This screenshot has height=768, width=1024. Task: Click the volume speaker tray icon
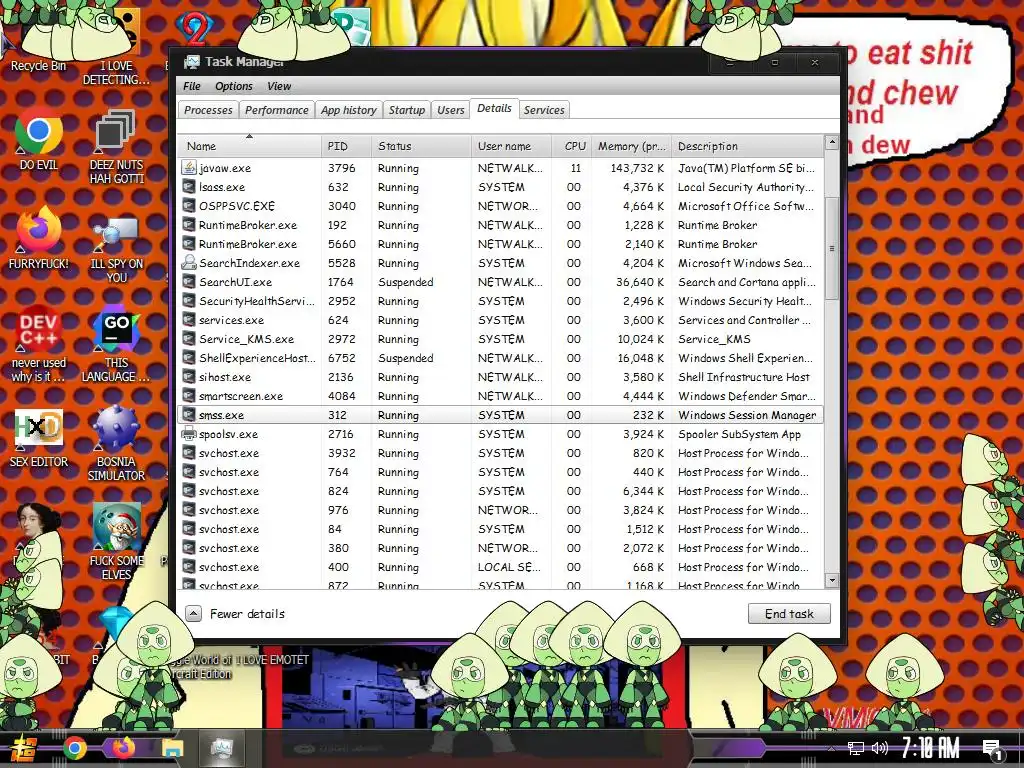tap(880, 748)
